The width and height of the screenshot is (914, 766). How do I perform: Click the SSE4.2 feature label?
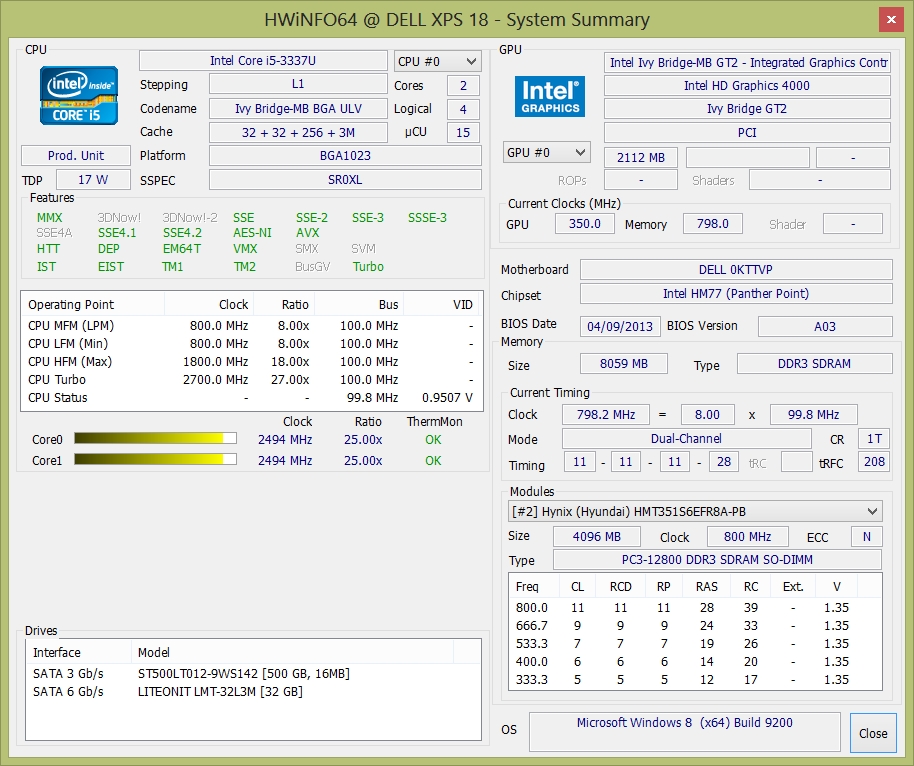pyautogui.click(x=182, y=233)
